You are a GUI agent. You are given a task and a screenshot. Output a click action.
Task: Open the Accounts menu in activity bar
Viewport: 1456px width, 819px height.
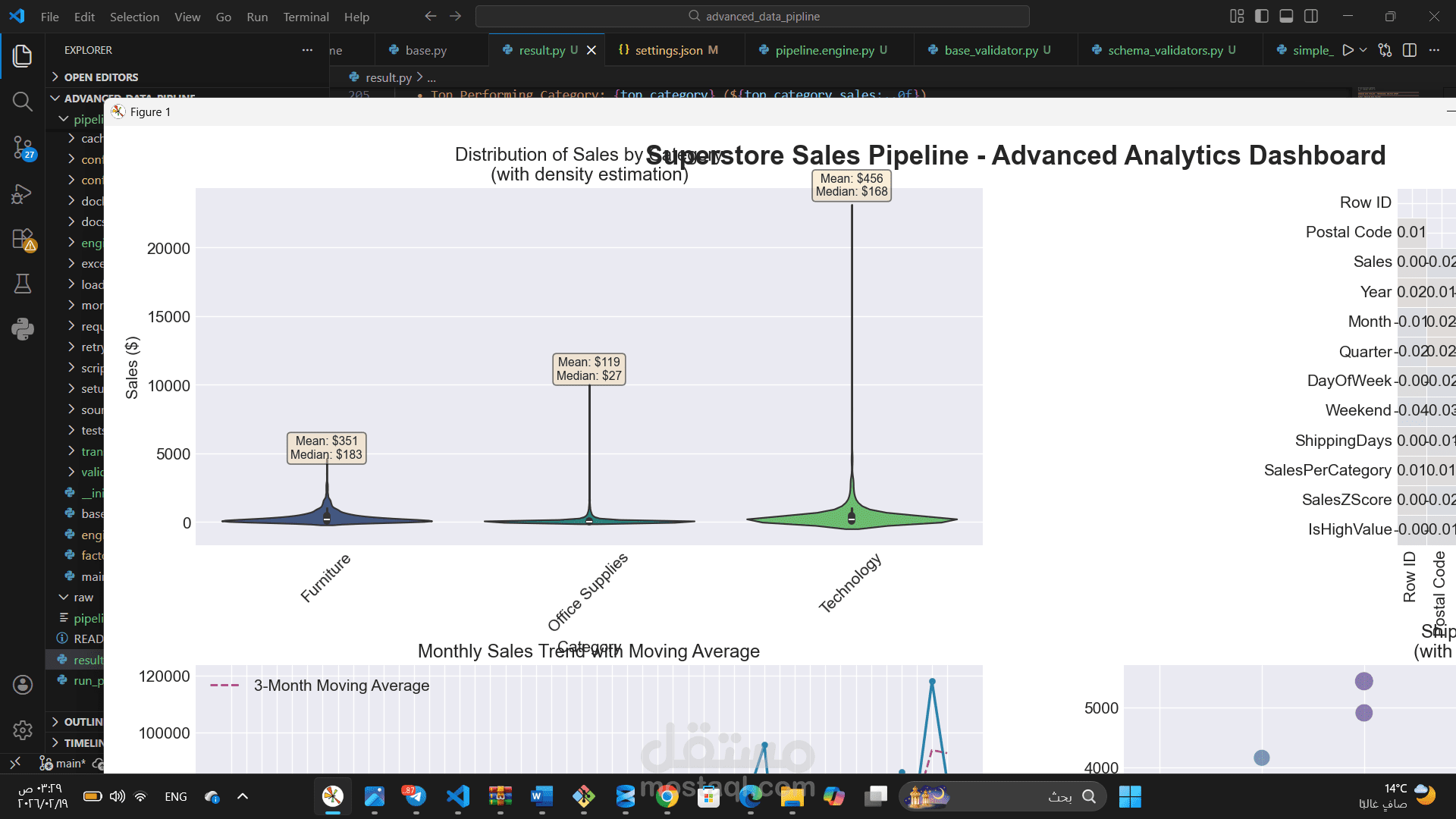[23, 685]
